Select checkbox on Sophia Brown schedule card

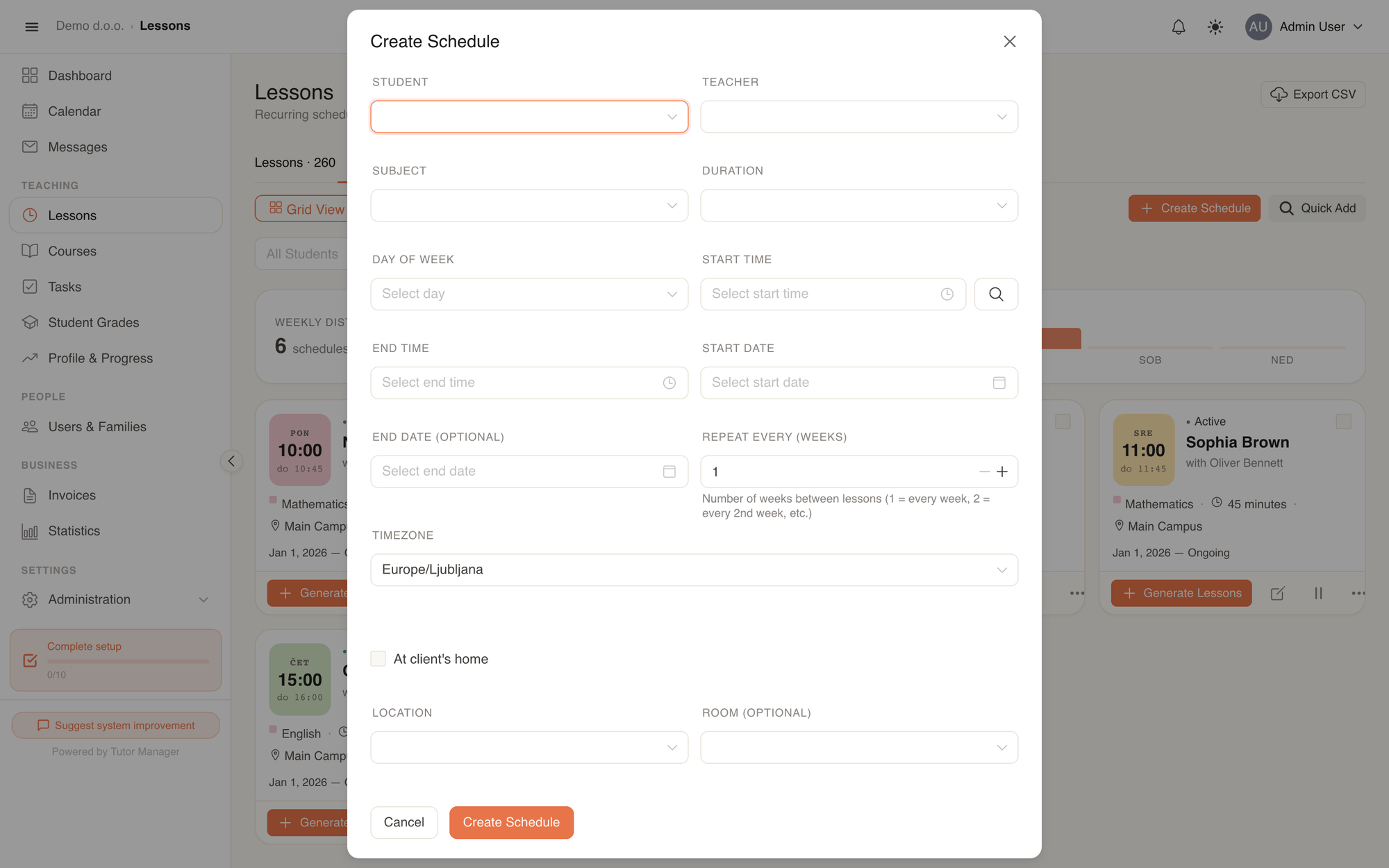pyautogui.click(x=1343, y=422)
